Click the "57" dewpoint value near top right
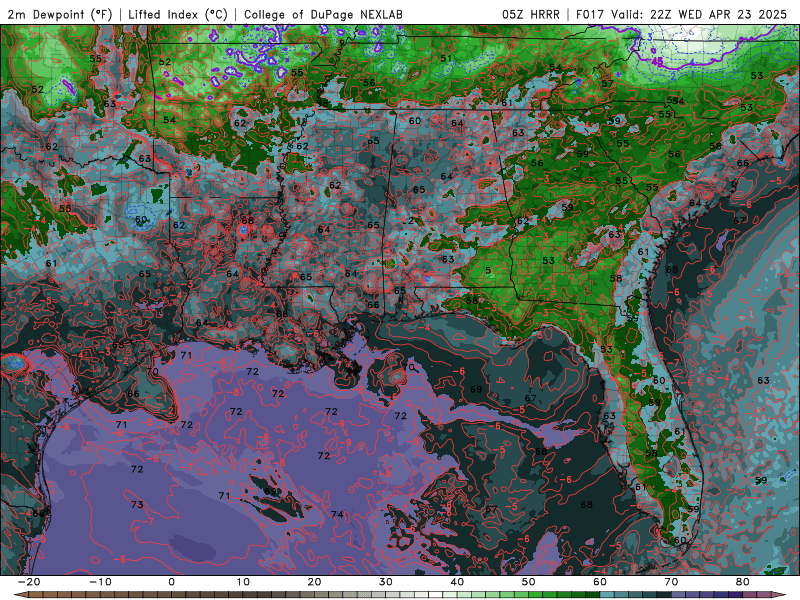 coord(607,84)
